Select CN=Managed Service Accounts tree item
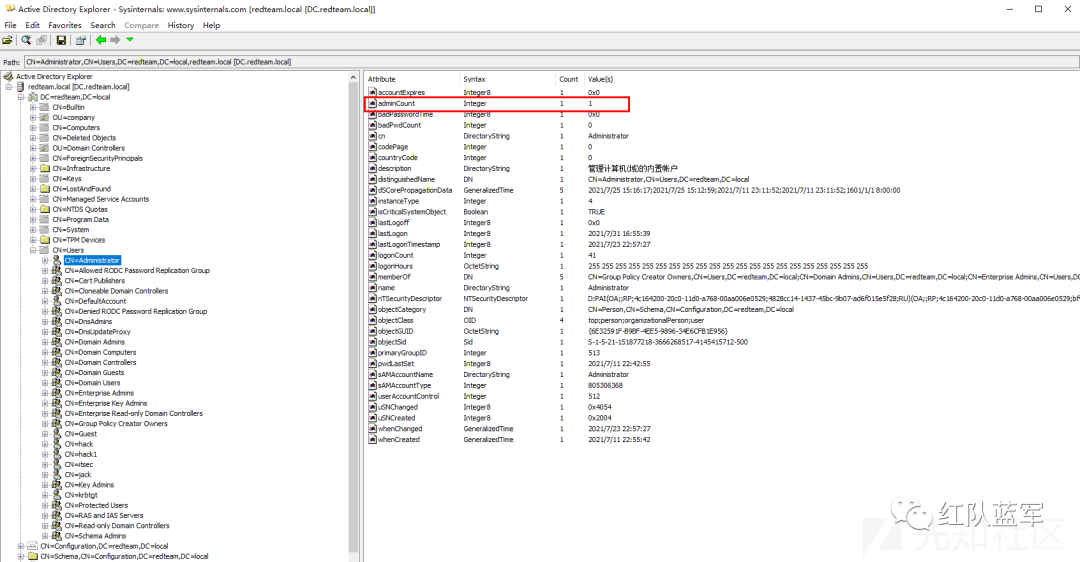Viewport: 1080px width, 562px height. (x=101, y=199)
